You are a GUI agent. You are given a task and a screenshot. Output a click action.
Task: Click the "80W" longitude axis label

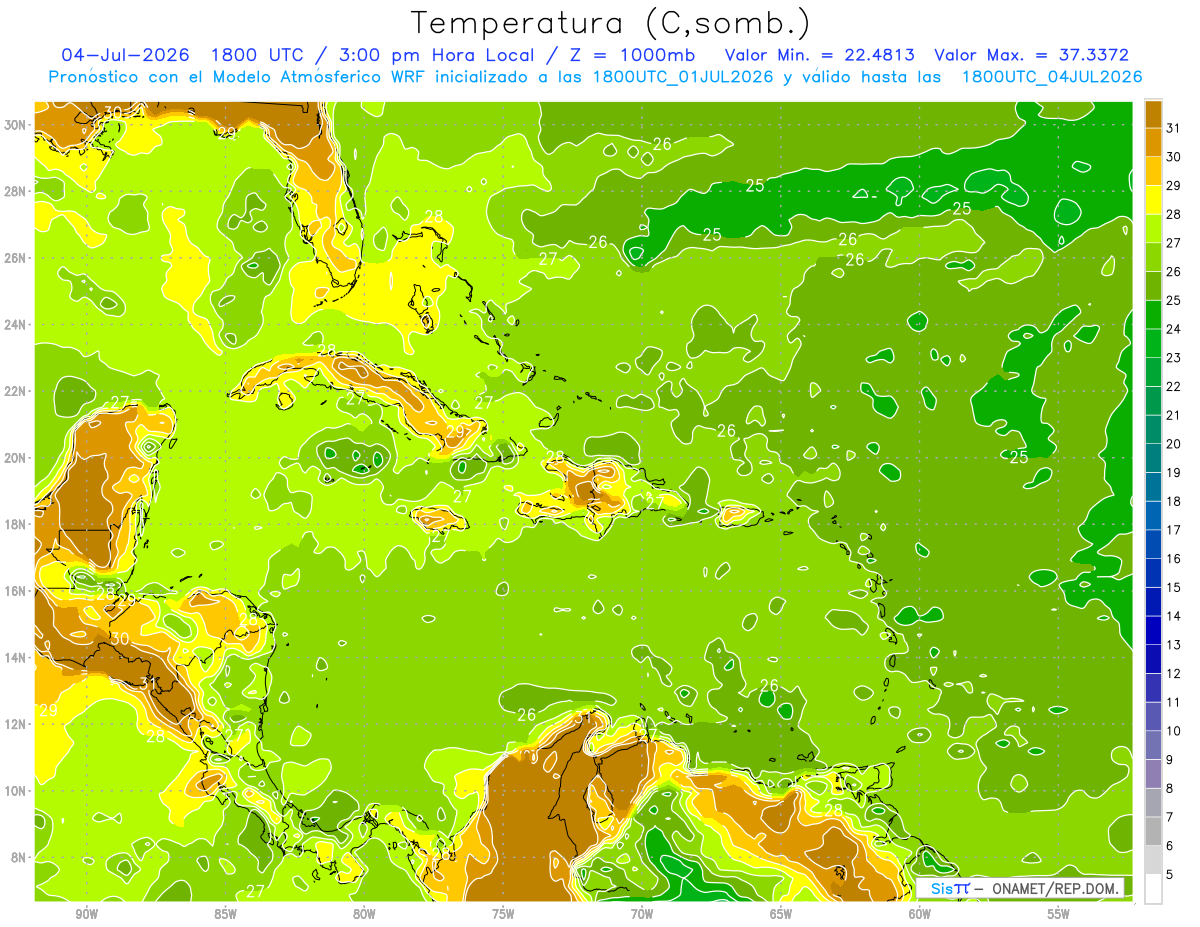364,914
